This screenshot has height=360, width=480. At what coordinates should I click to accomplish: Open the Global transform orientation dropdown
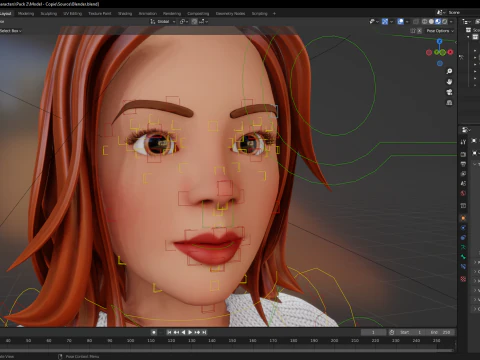pos(163,22)
